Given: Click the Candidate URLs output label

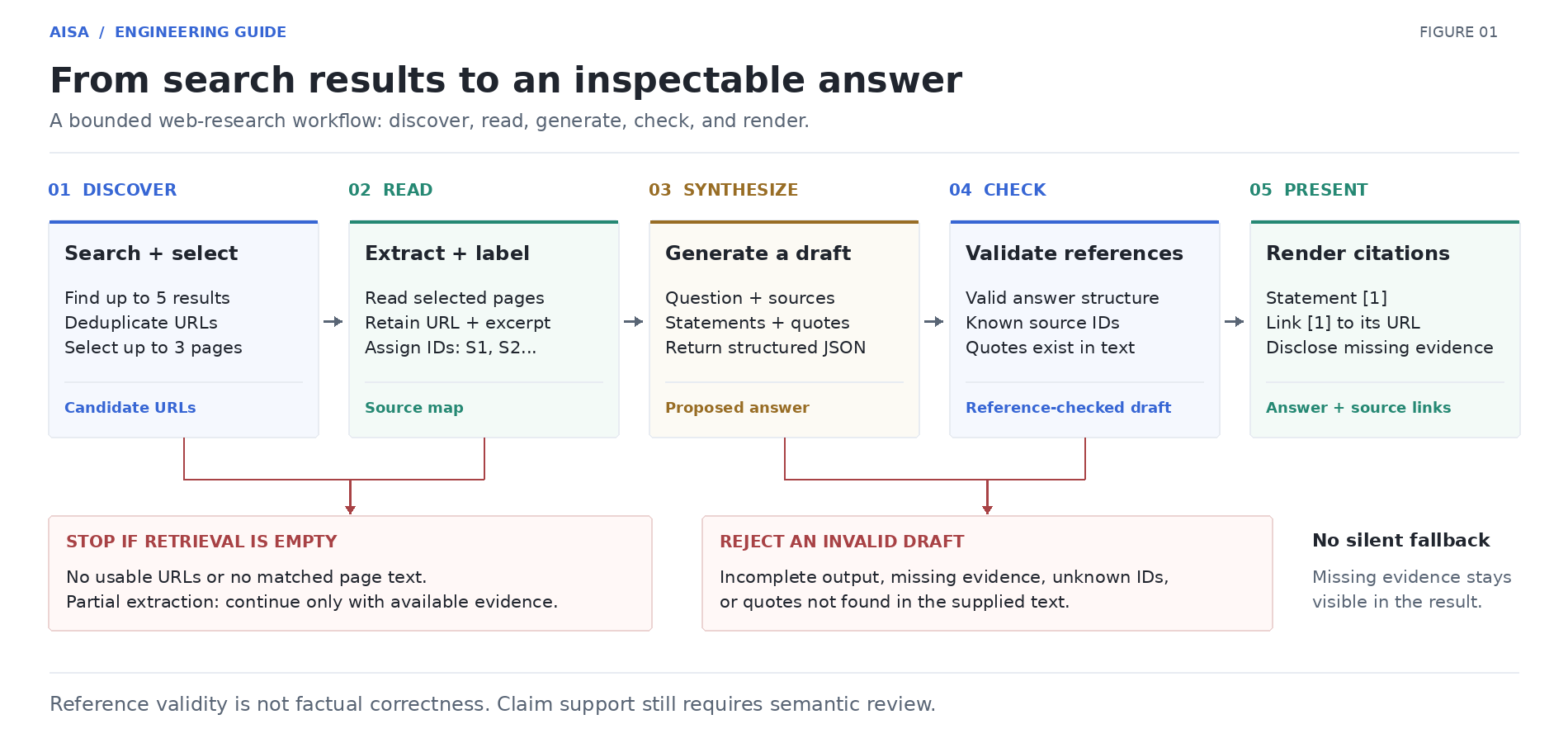Looking at the screenshot, I should [x=130, y=408].
